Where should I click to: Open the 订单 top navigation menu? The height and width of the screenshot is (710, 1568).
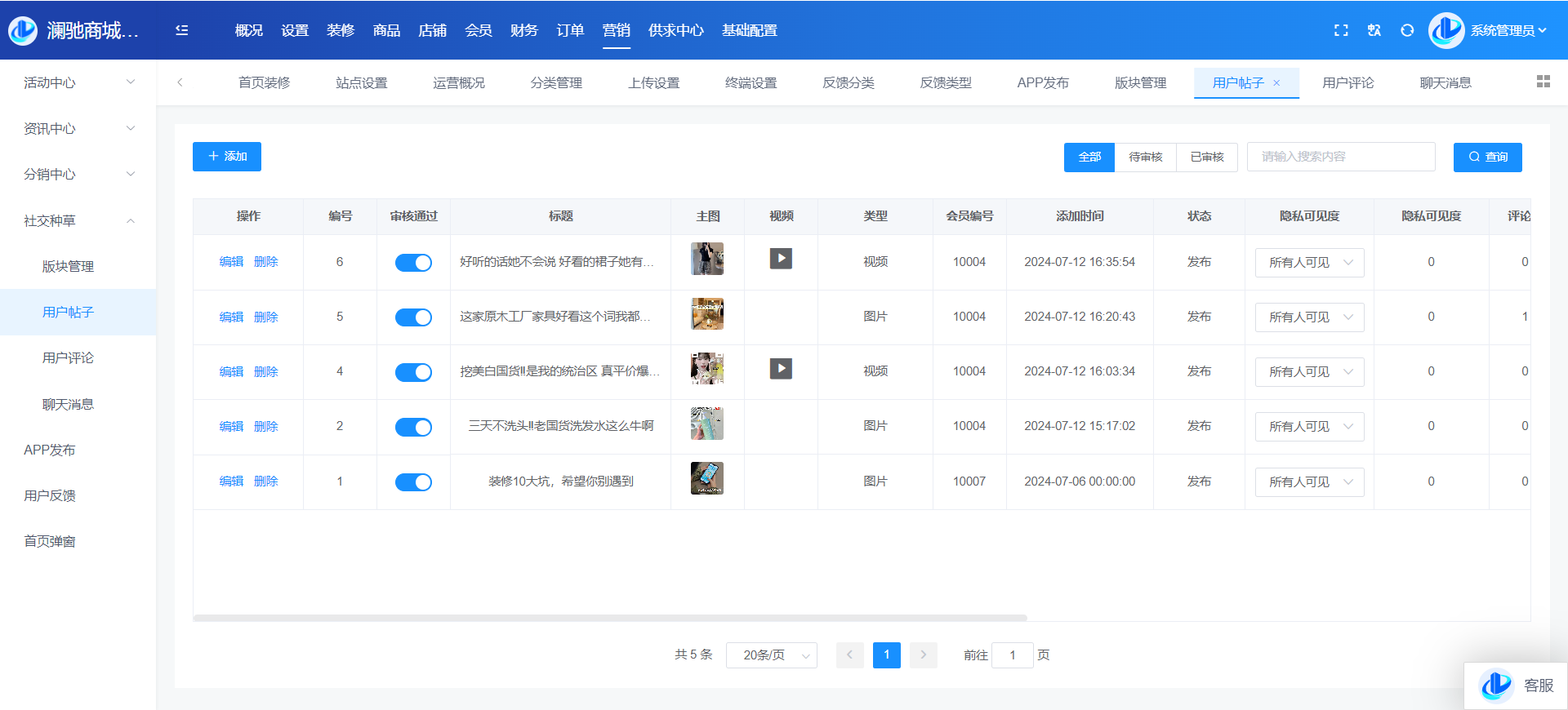click(x=570, y=30)
